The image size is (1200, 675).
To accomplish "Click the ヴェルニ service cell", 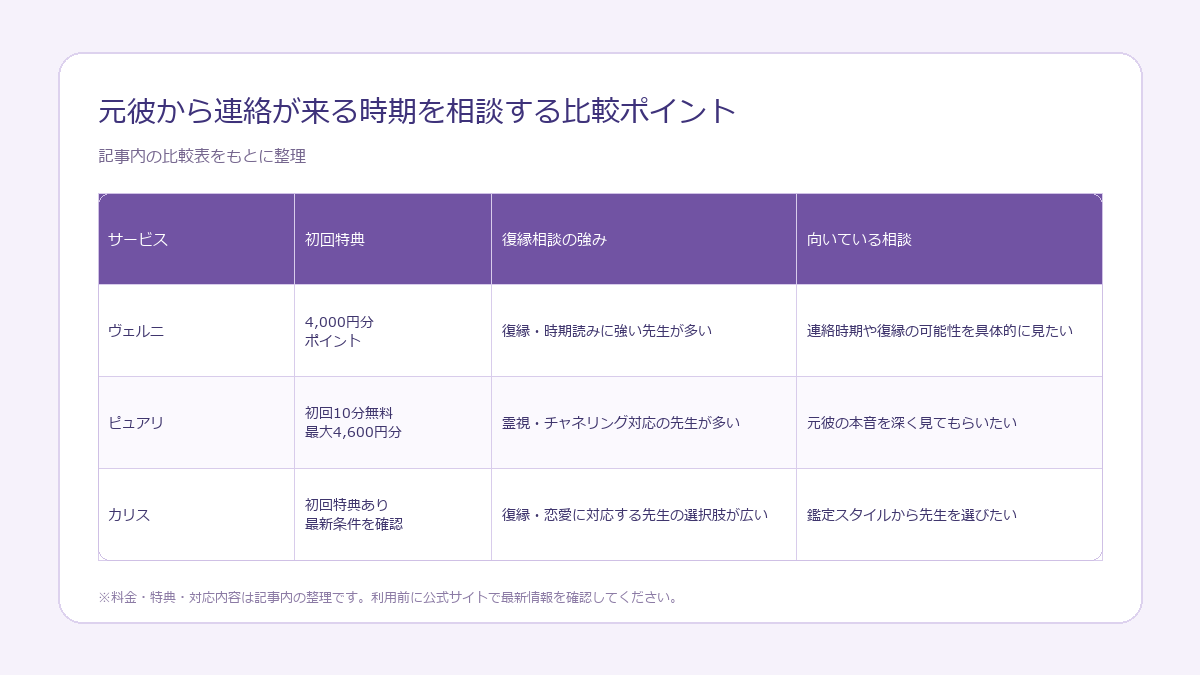I will pos(196,331).
